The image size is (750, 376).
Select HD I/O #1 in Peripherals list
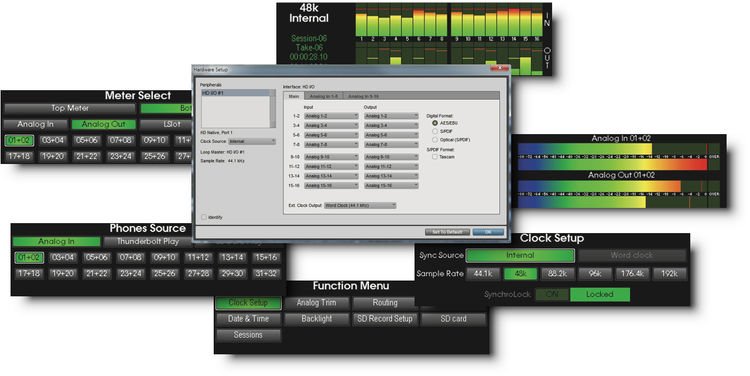[235, 93]
